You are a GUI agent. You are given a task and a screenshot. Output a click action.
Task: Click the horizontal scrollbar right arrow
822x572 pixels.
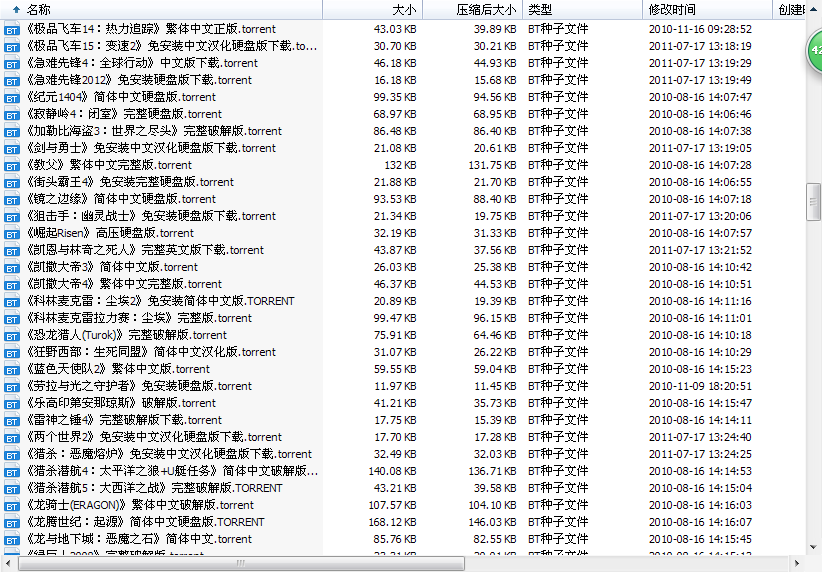[797, 564]
